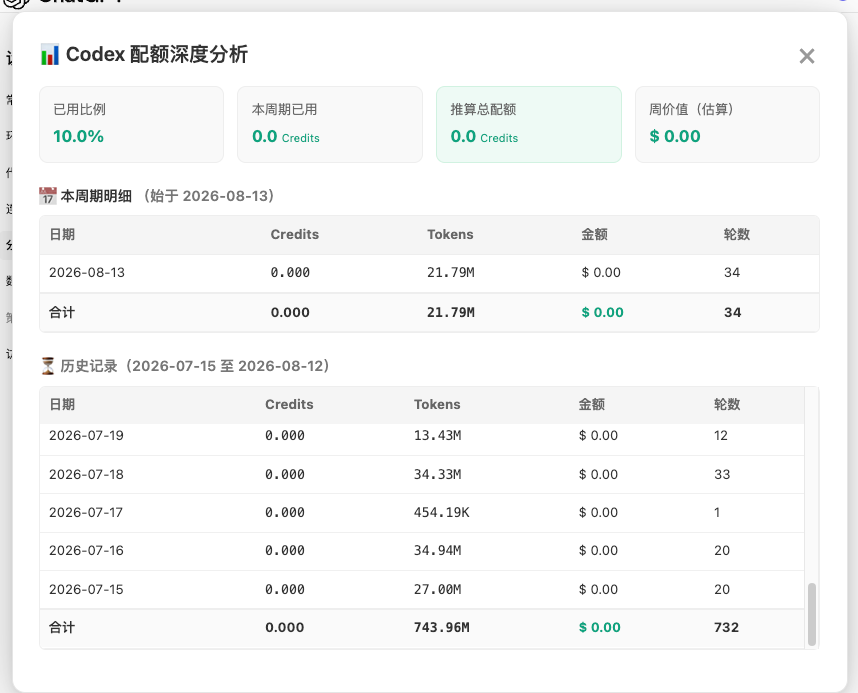Click the 2026-07-15 history row date
858x693 pixels.
pos(86,590)
